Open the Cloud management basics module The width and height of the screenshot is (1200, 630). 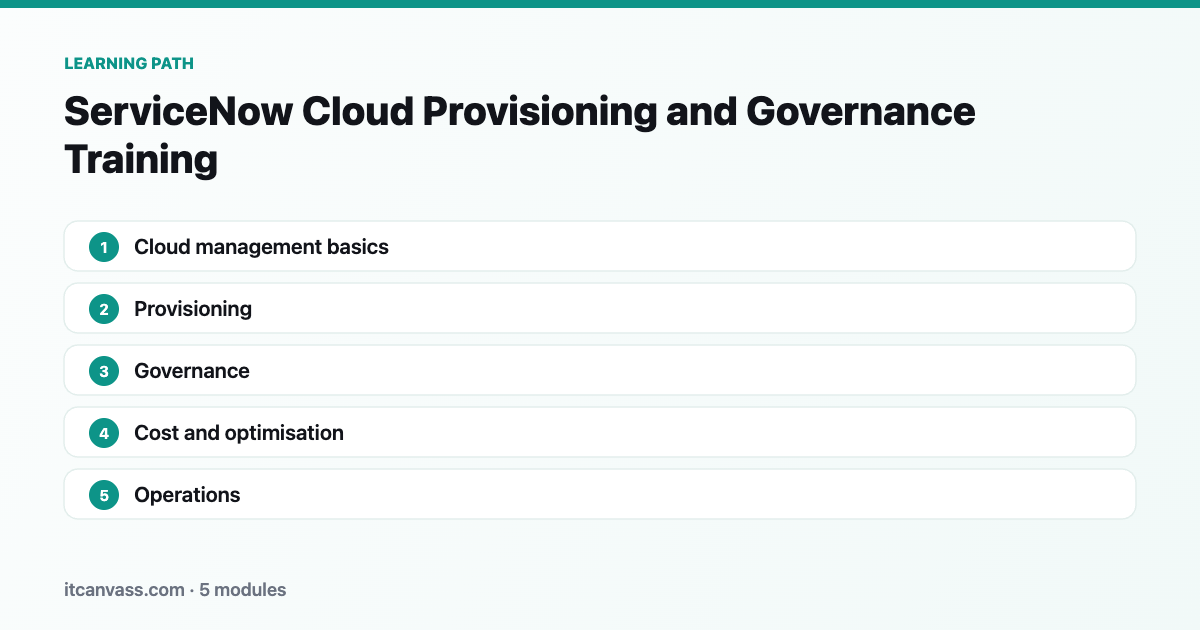(600, 246)
